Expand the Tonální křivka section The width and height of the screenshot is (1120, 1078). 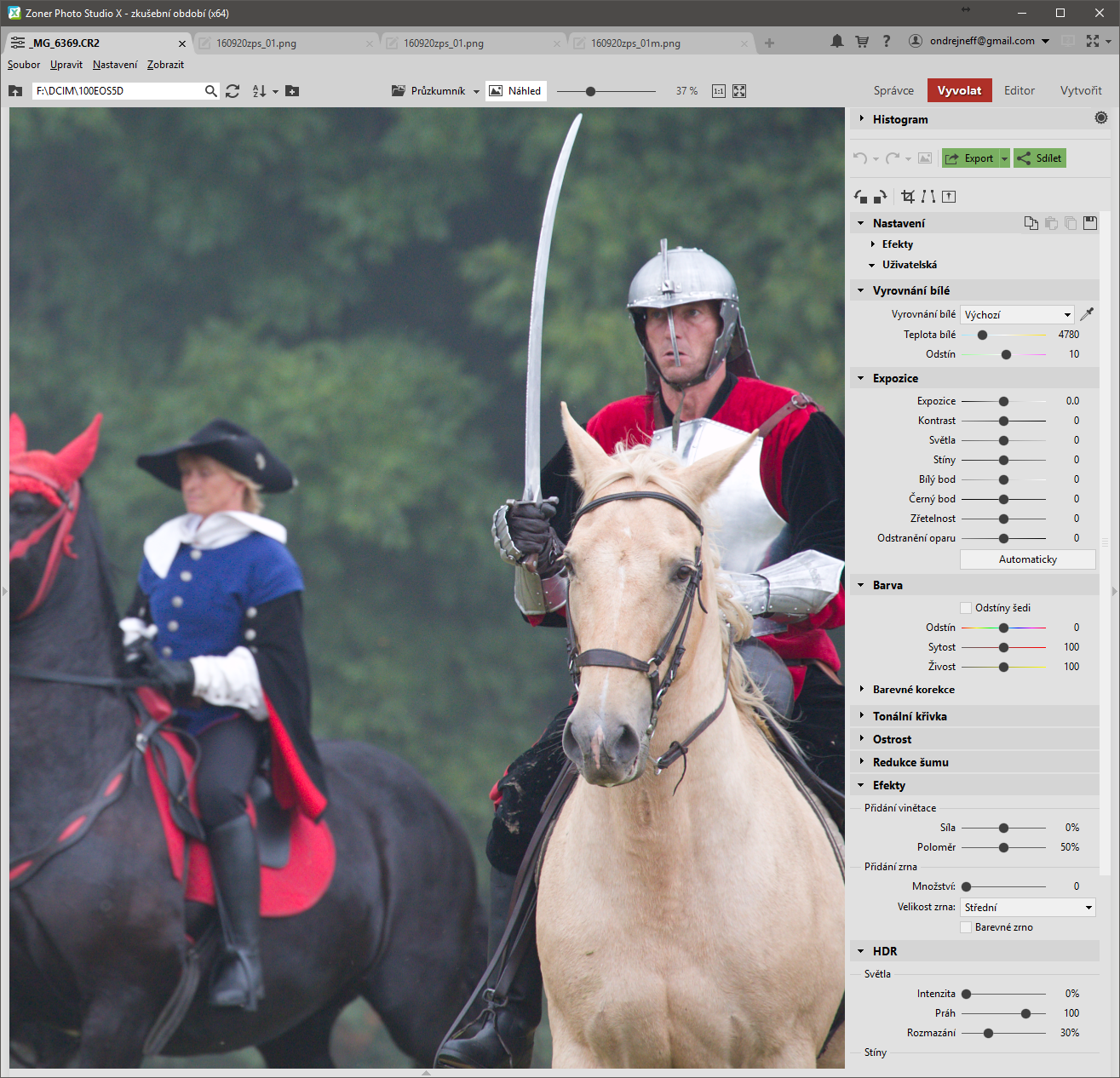pos(909,716)
